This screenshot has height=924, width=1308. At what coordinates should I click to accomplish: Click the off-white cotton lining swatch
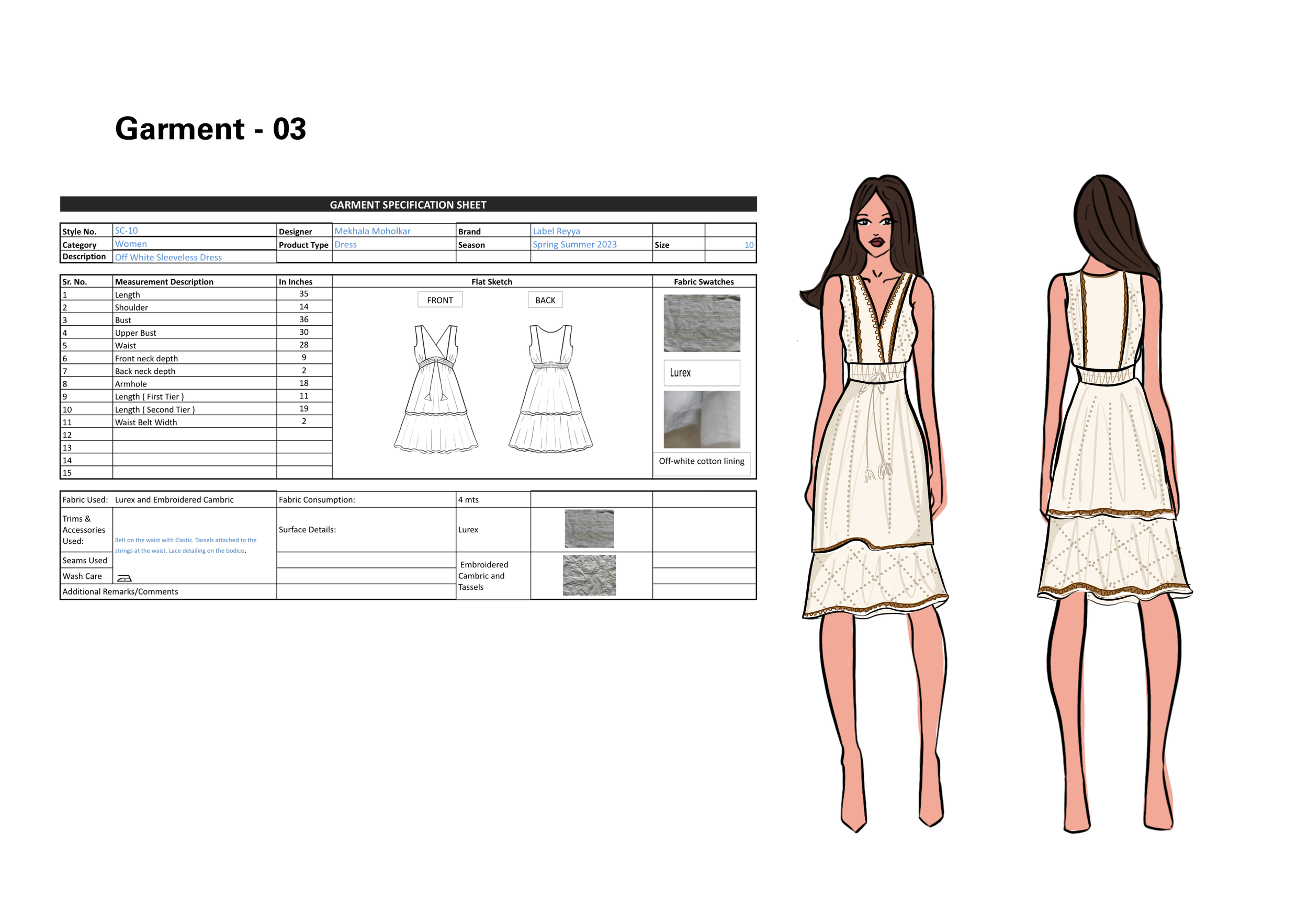[x=702, y=419]
